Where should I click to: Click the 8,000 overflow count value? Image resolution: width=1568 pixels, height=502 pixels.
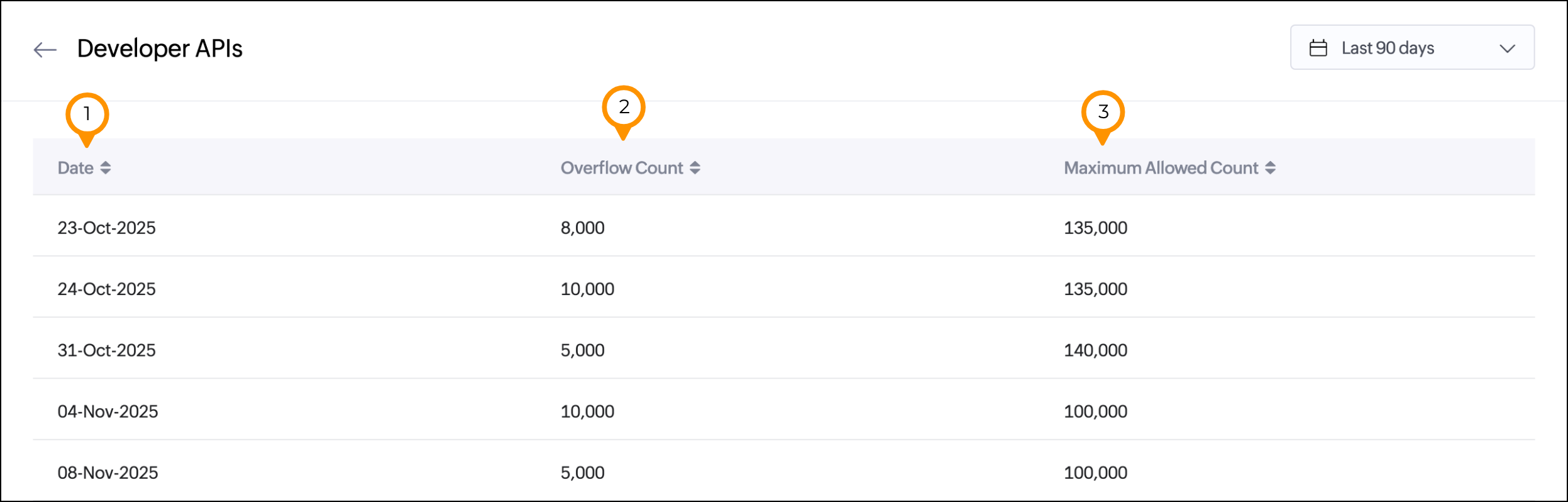click(582, 228)
